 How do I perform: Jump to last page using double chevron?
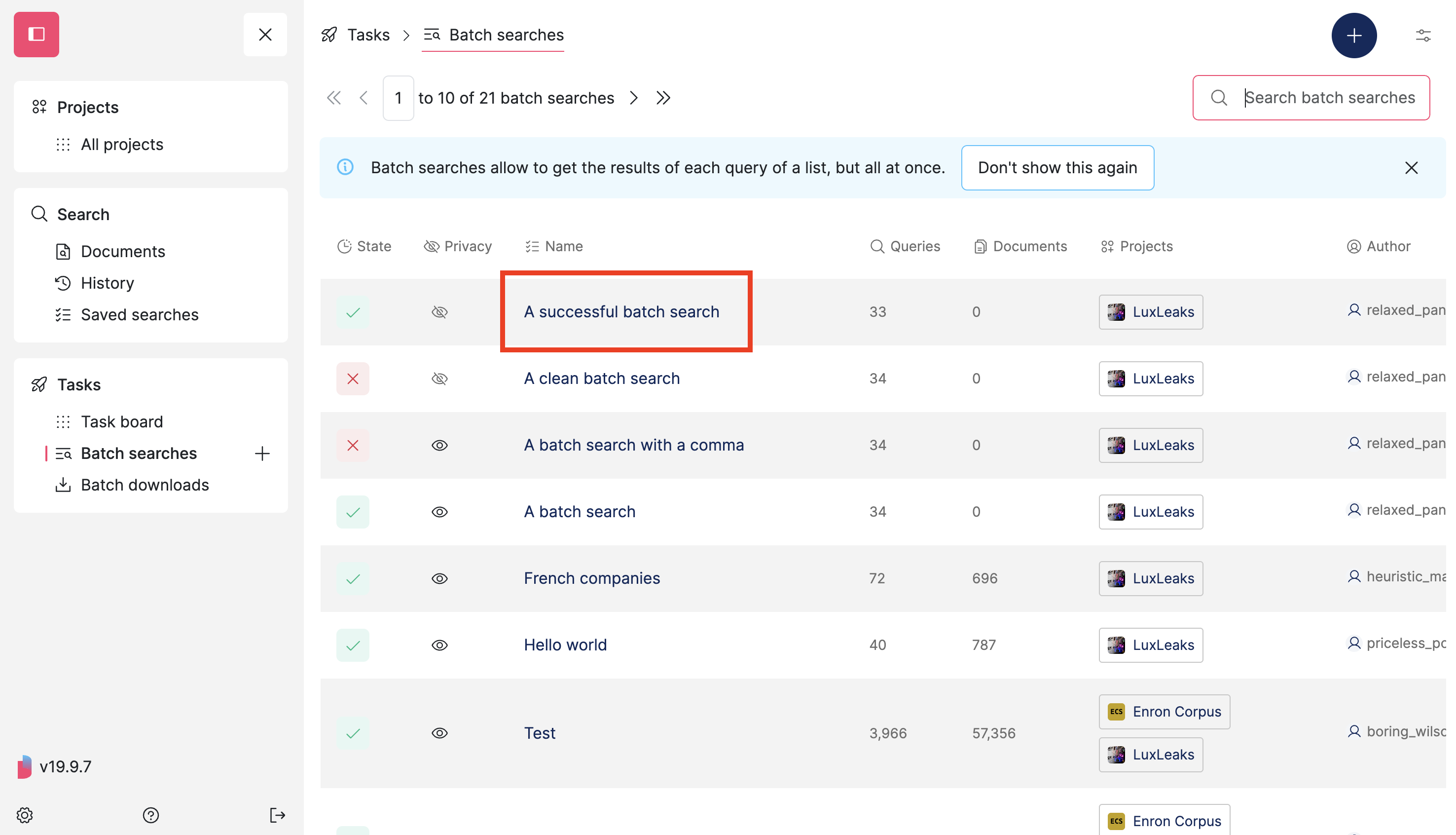pos(663,98)
